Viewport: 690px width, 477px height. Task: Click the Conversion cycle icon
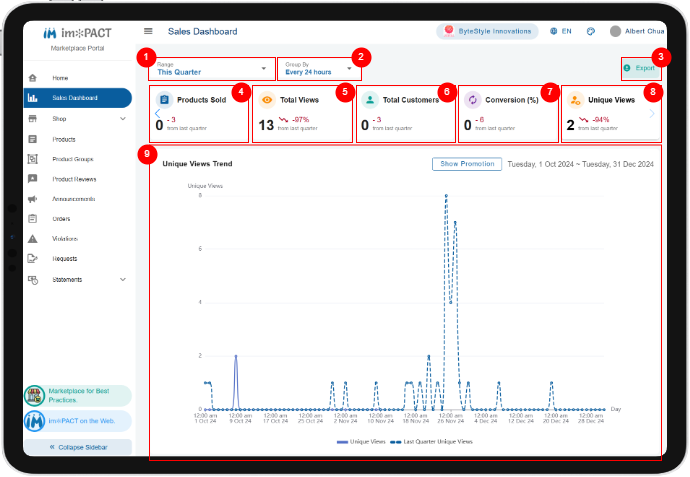click(473, 100)
